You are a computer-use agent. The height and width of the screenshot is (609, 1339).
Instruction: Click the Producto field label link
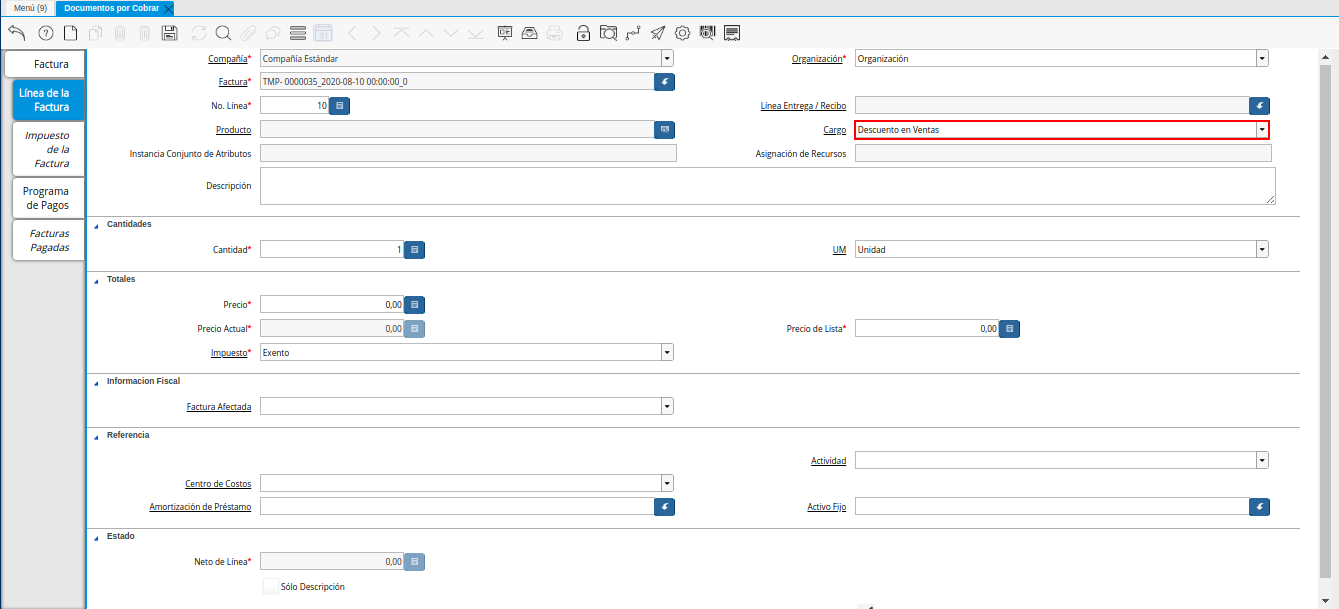233,130
